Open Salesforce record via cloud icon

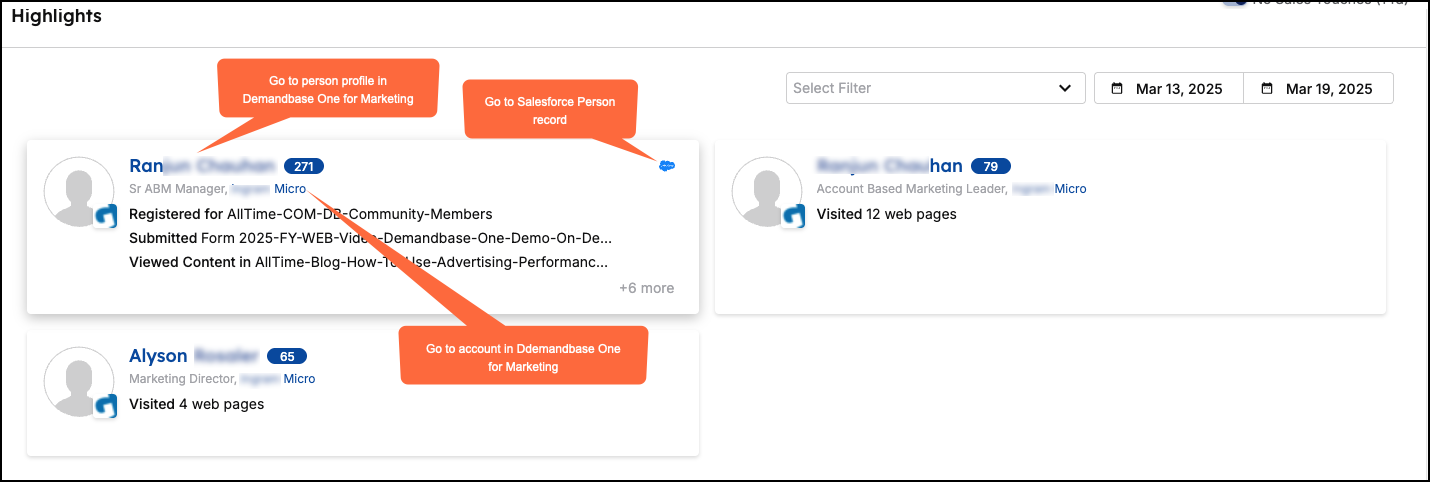[x=667, y=166]
